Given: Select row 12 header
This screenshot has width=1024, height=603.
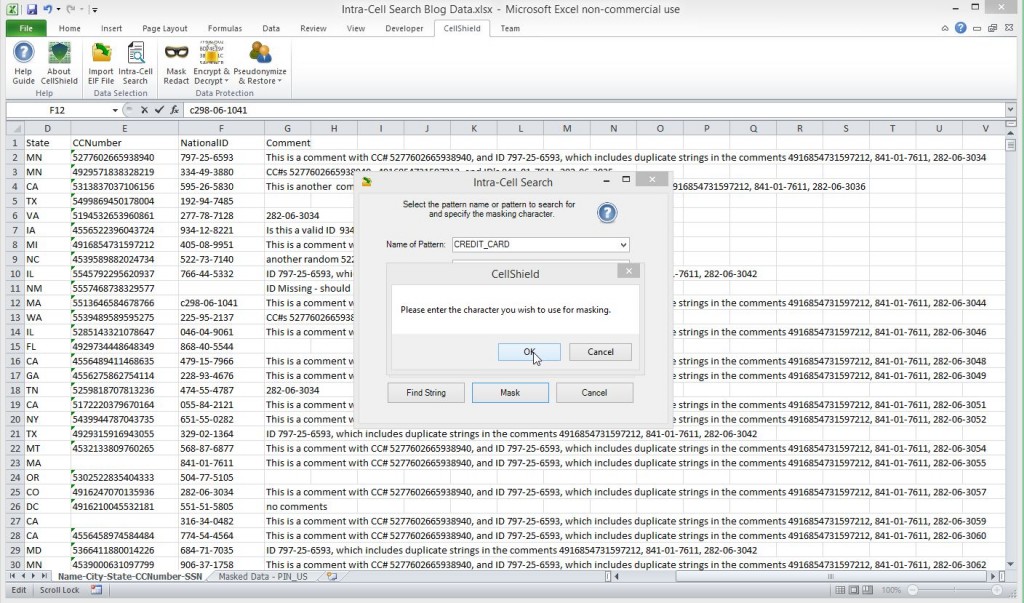Looking at the screenshot, I should click(x=15, y=303).
